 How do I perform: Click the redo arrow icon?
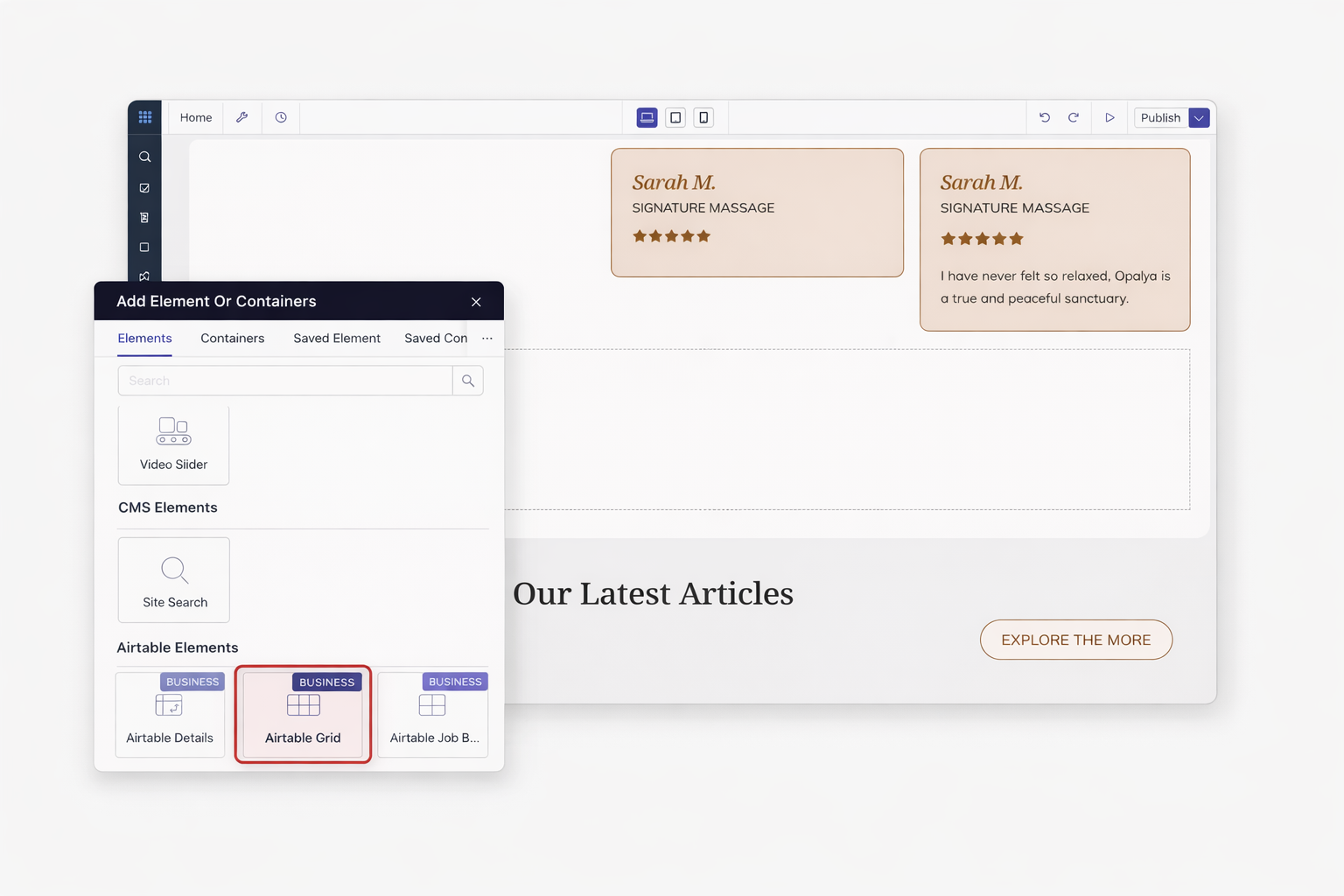(x=1074, y=117)
